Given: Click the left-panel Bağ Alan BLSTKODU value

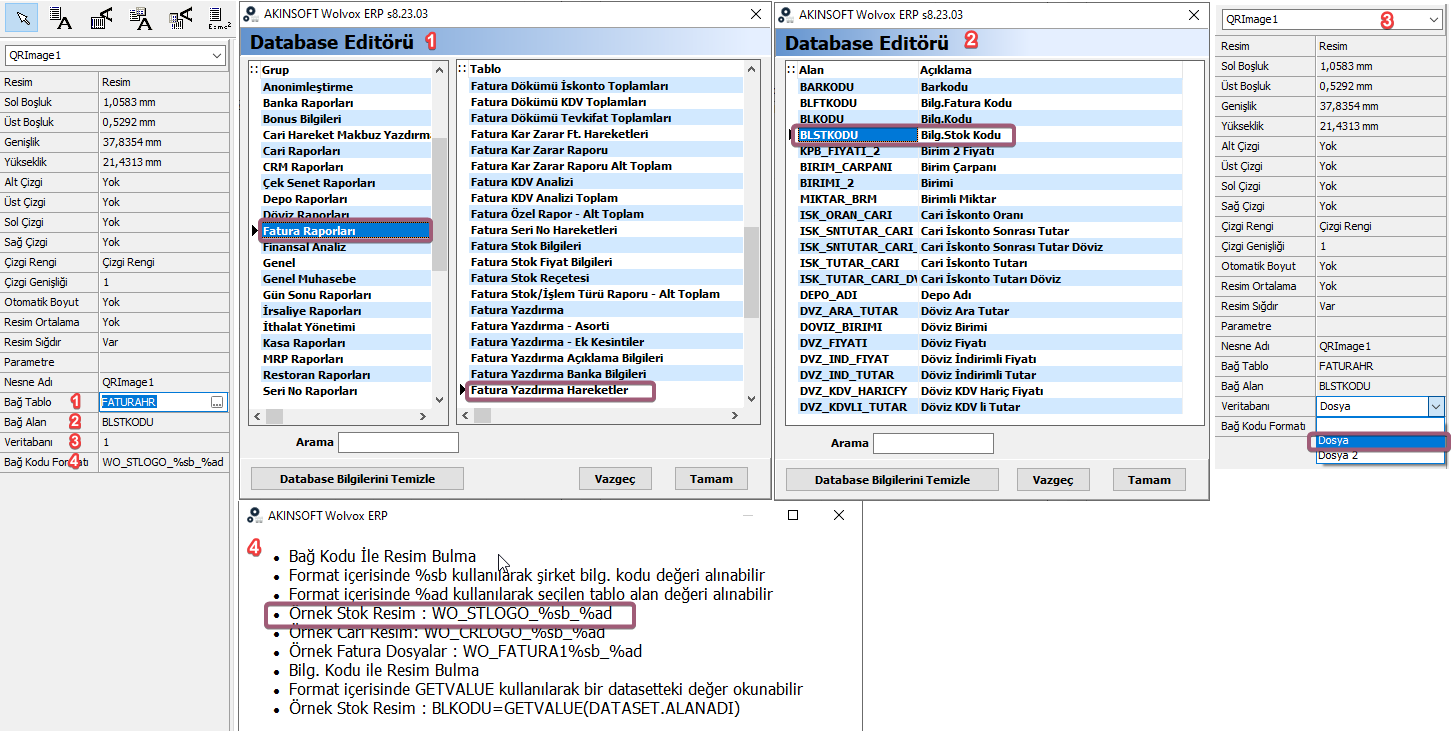Looking at the screenshot, I should point(163,422).
